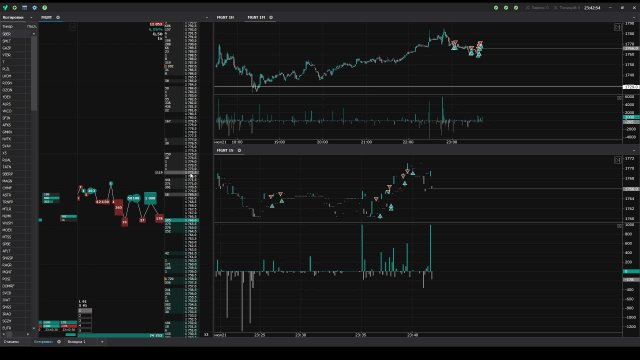The height and width of the screenshot is (360, 640).
Task: Open the Стаканы bottom tab
Action: pyautogui.click(x=11, y=342)
